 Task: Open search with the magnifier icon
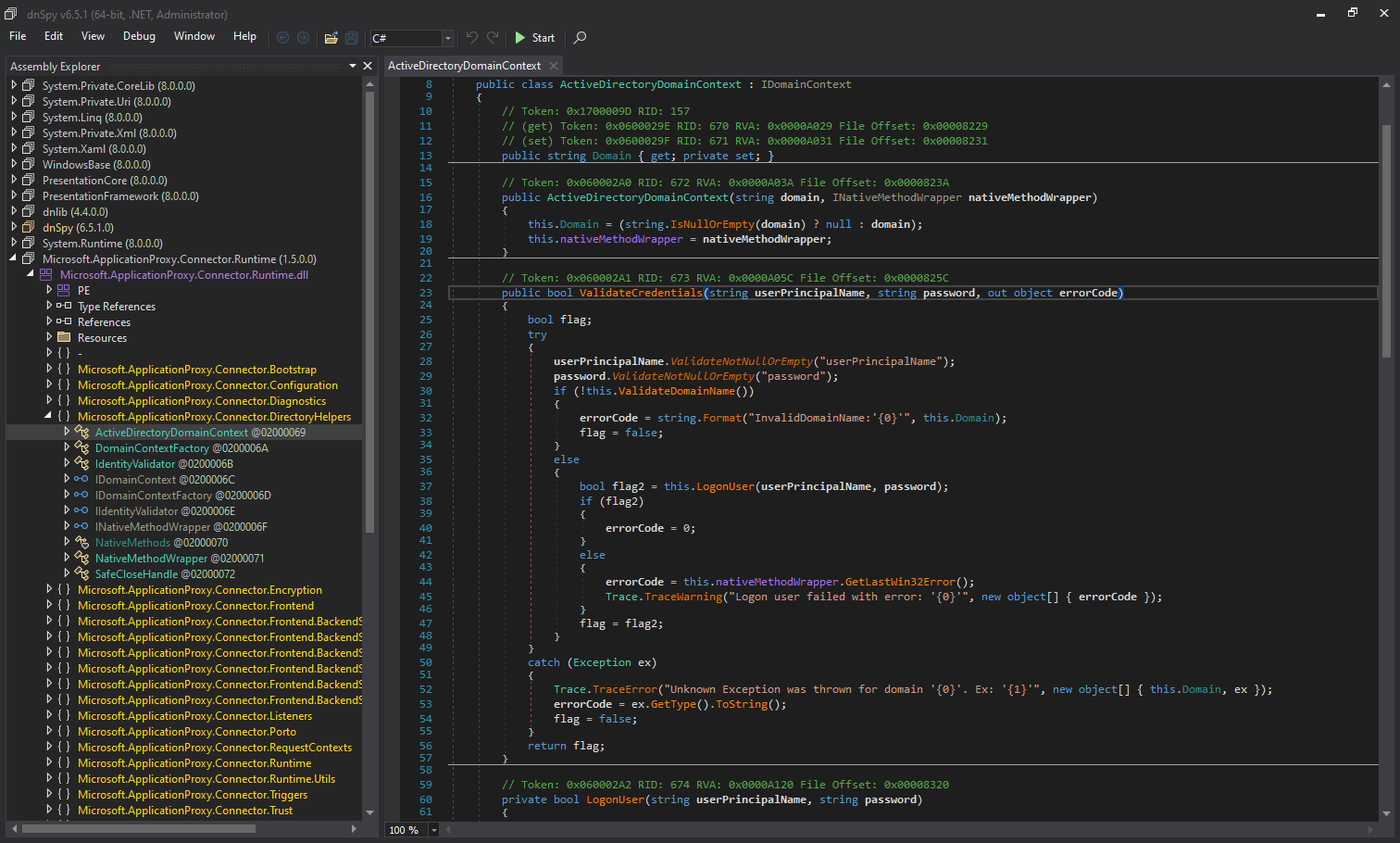pos(581,38)
